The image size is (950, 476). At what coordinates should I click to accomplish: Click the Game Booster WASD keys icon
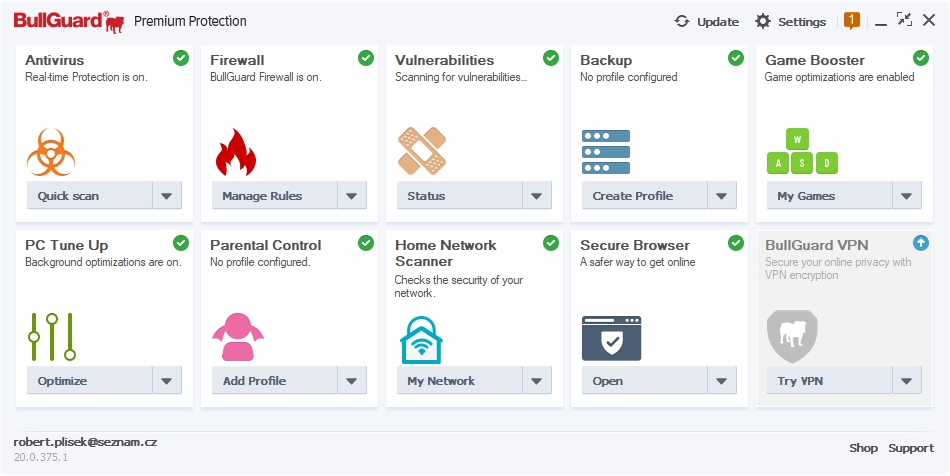click(x=802, y=152)
